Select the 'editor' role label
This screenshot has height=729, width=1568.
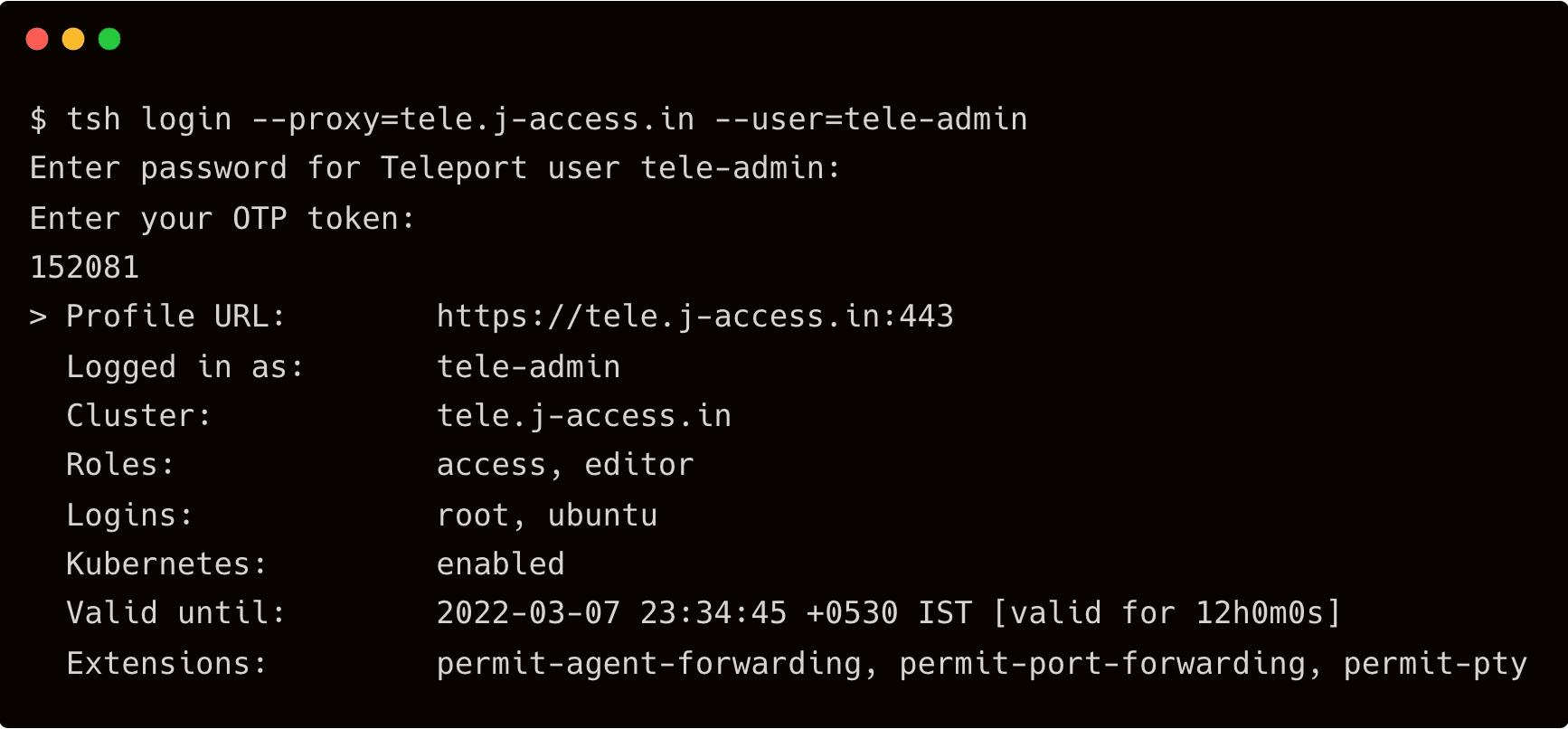(x=638, y=464)
